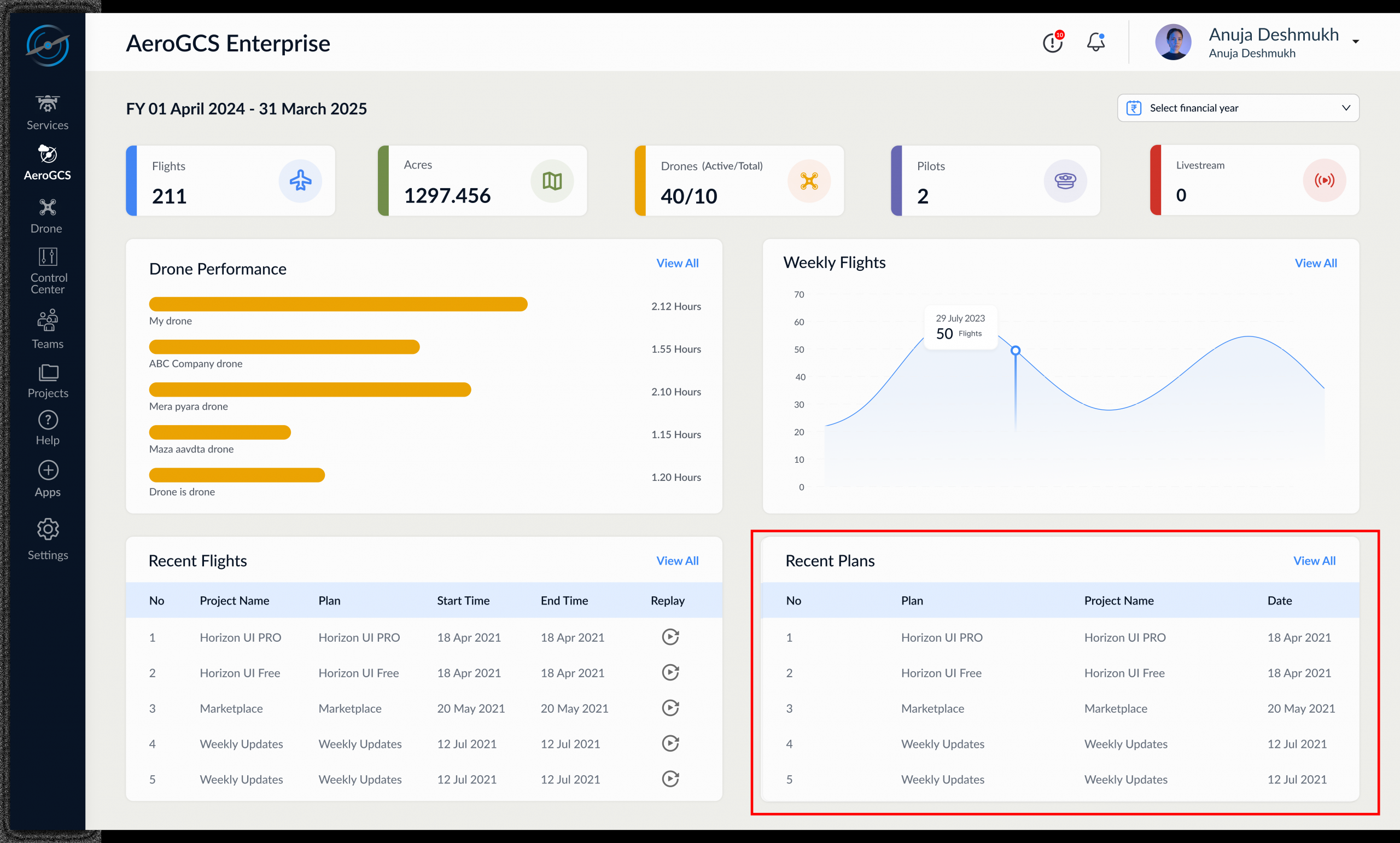Open the alert icon with red badge

coord(1053,43)
